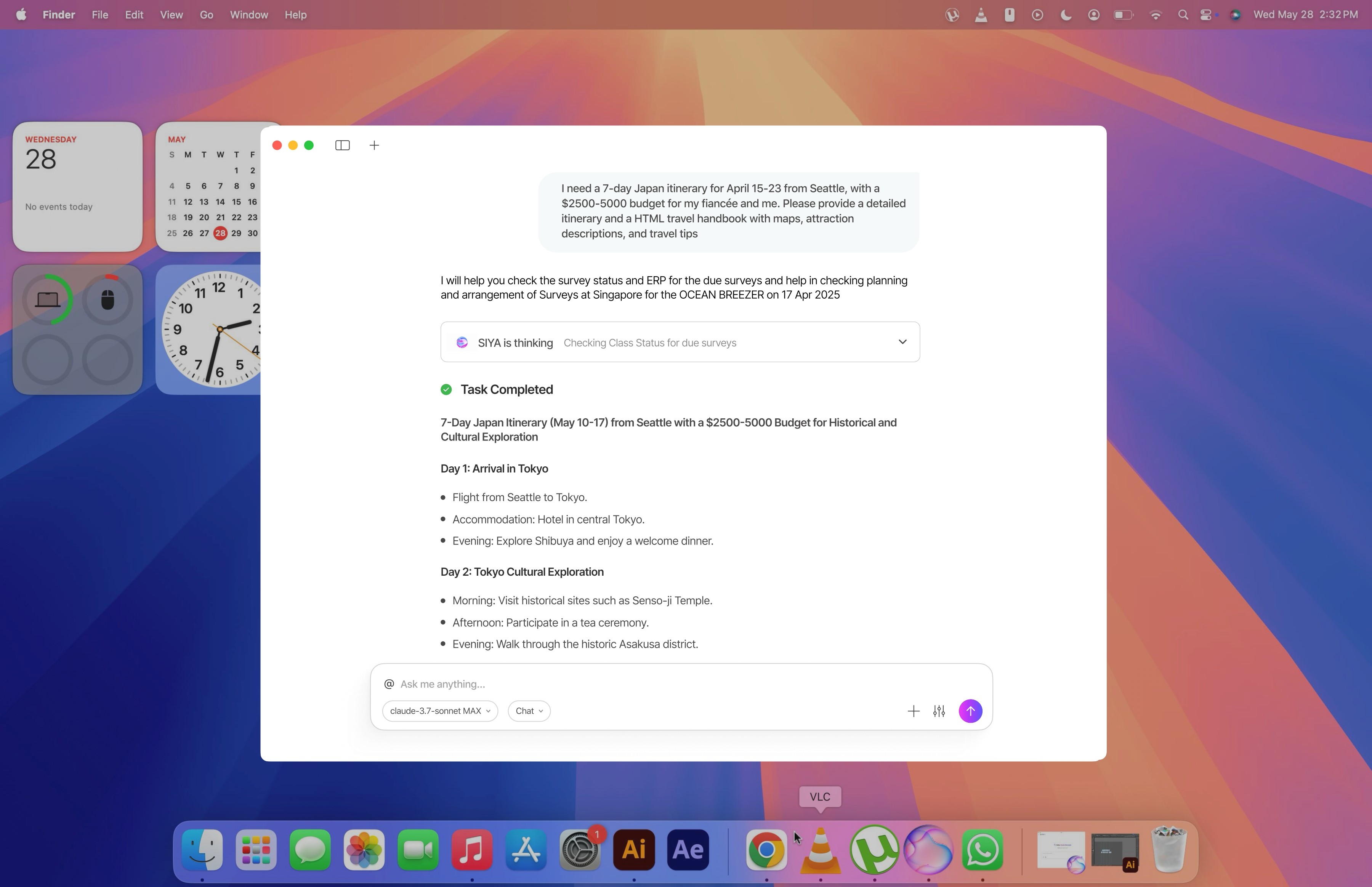Open the Chat mode dropdown
1372x887 pixels.
pyautogui.click(x=529, y=711)
